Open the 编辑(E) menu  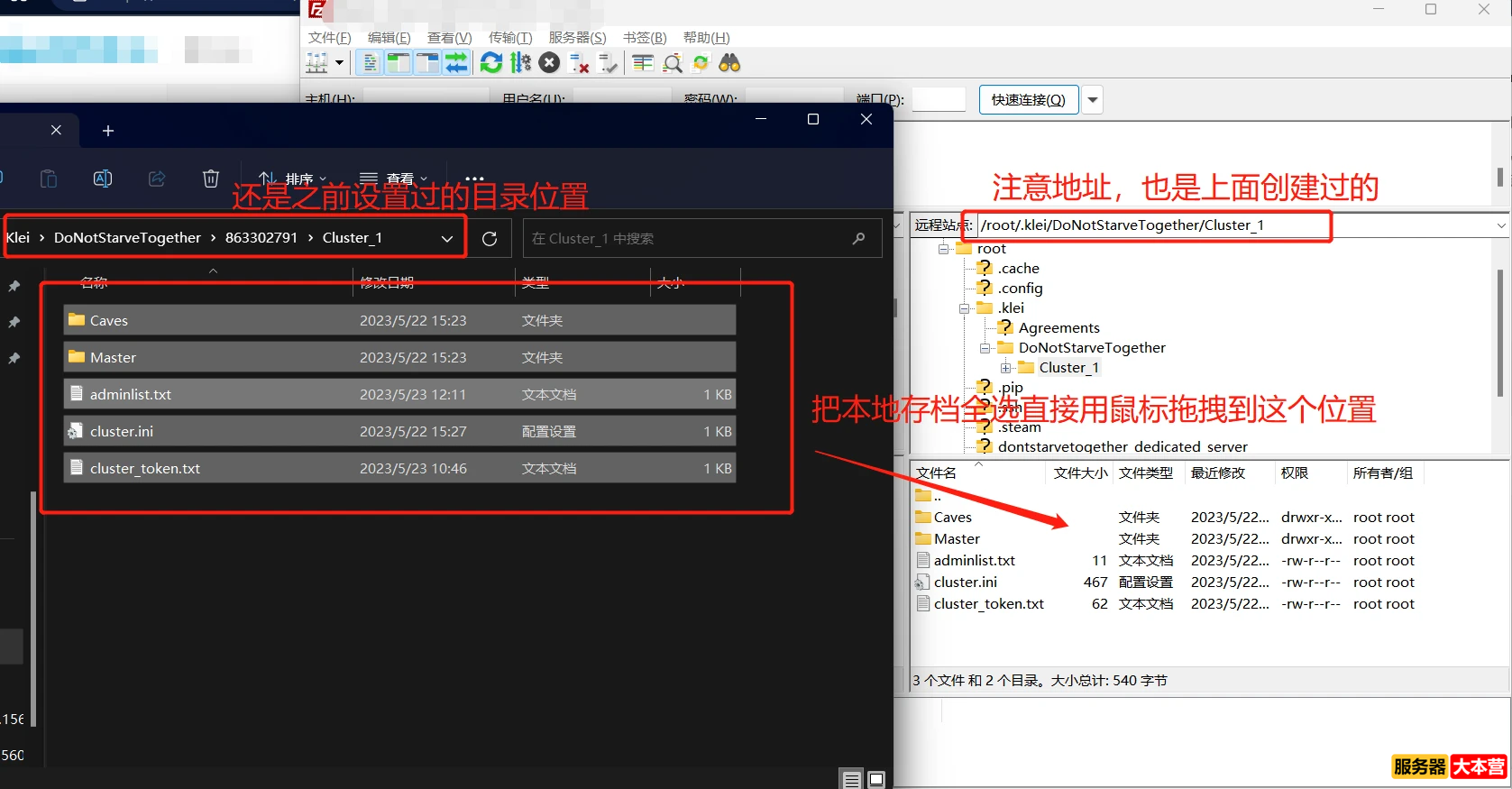click(x=389, y=37)
